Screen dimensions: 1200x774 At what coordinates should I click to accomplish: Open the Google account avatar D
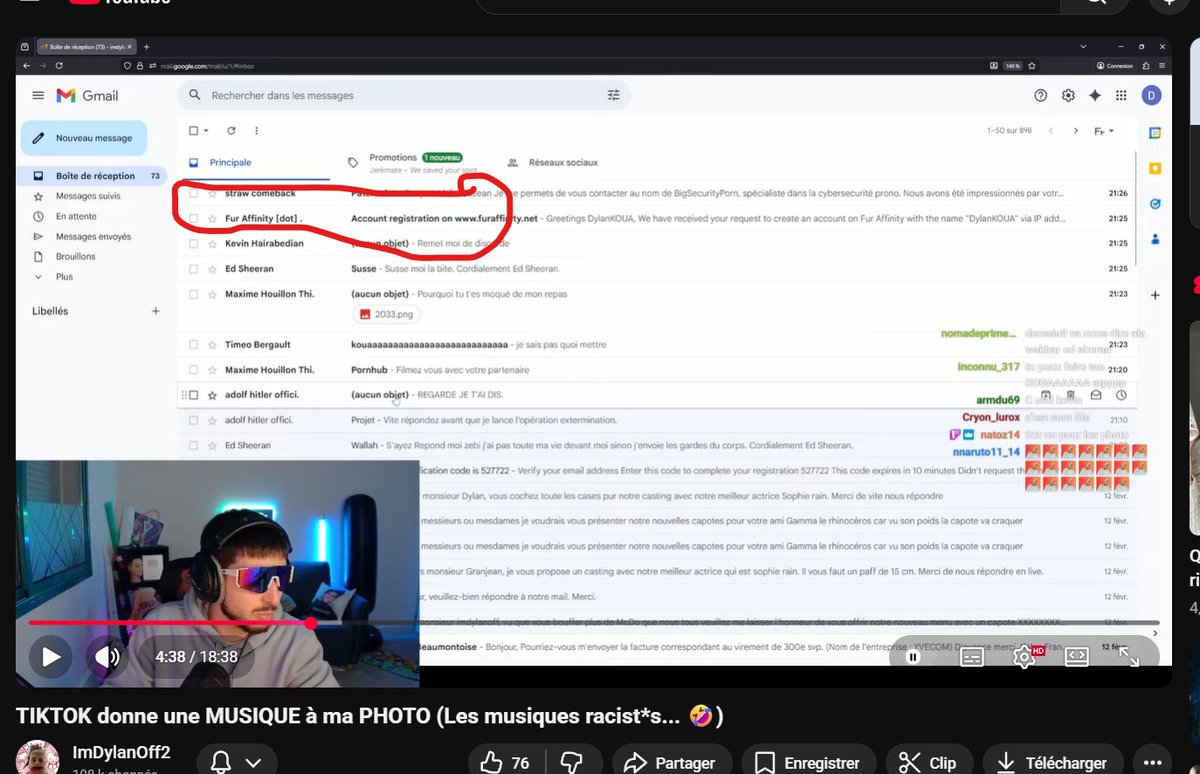[x=1151, y=96]
